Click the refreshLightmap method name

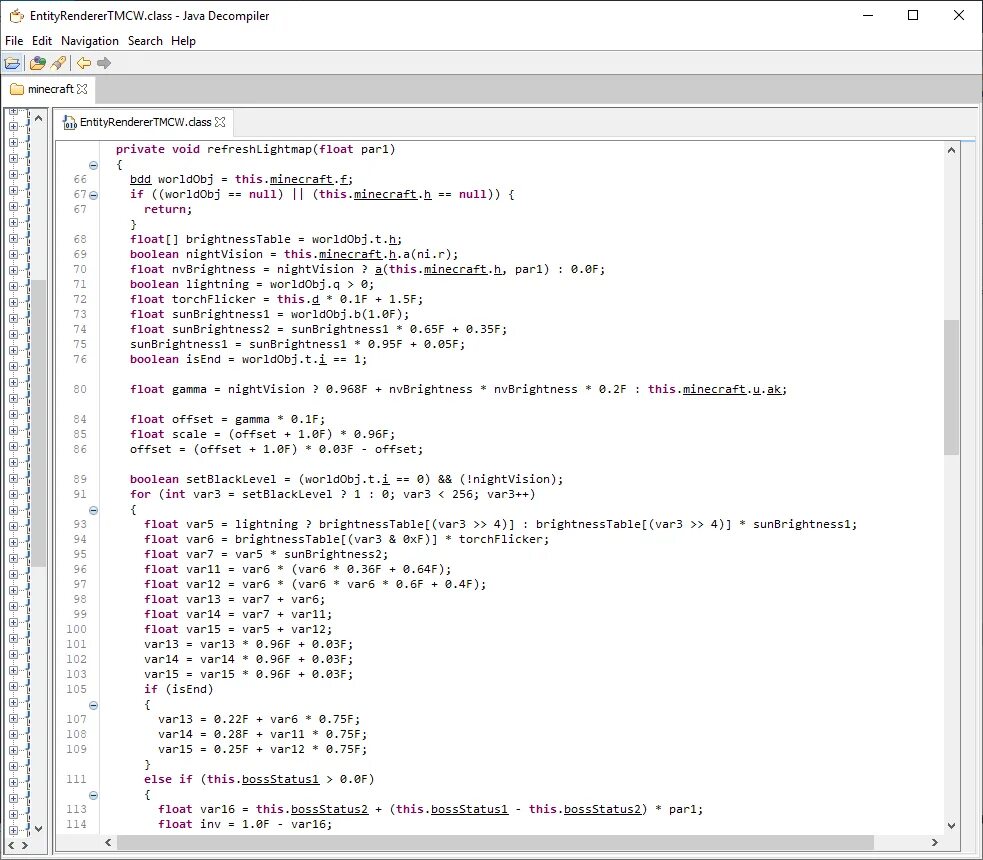[259, 149]
